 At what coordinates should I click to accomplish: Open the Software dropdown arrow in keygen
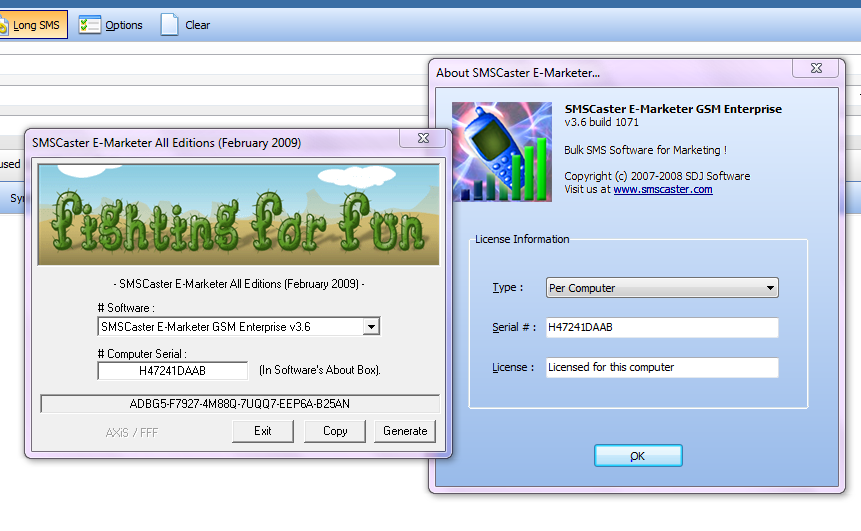[371, 327]
